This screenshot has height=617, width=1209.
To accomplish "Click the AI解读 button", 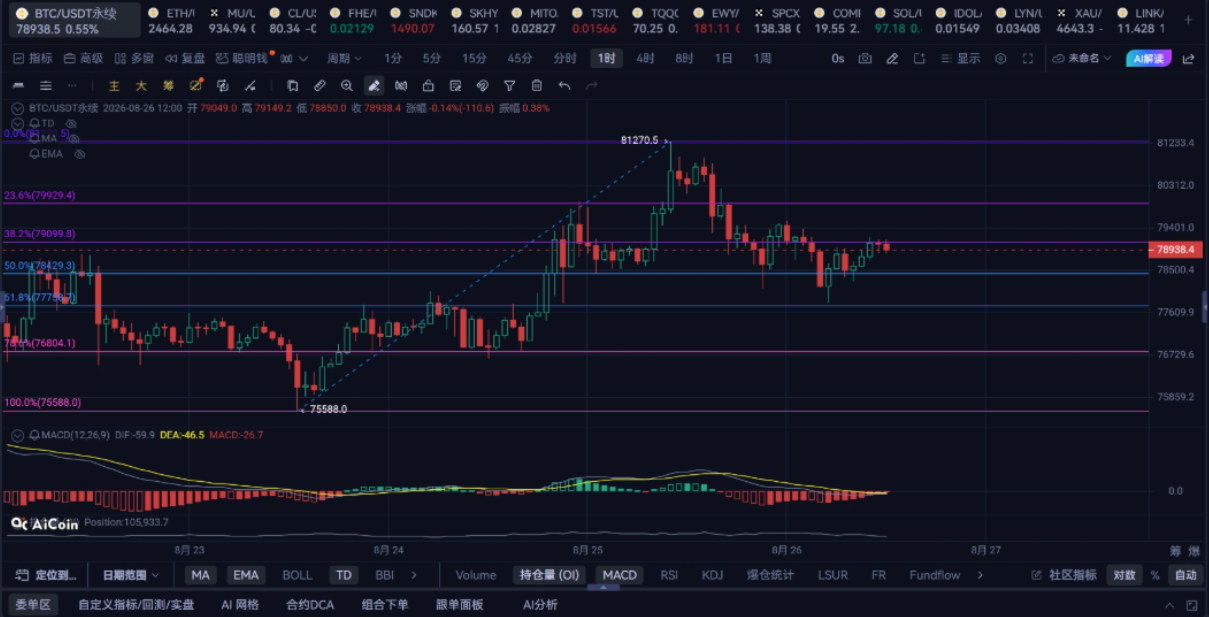I will click(1148, 59).
